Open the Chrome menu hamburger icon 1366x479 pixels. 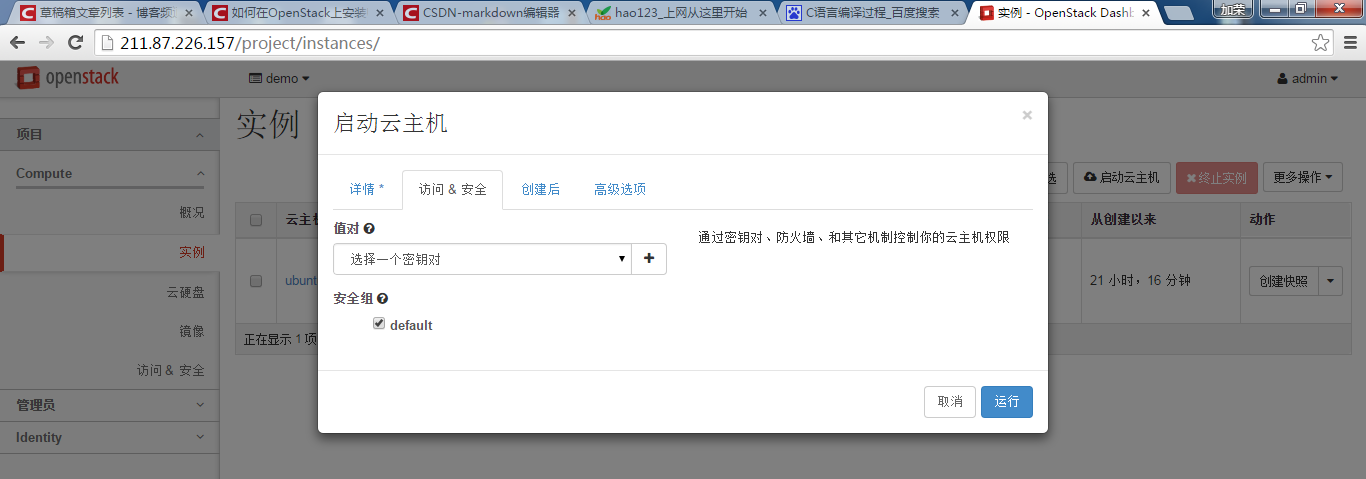click(x=1348, y=43)
